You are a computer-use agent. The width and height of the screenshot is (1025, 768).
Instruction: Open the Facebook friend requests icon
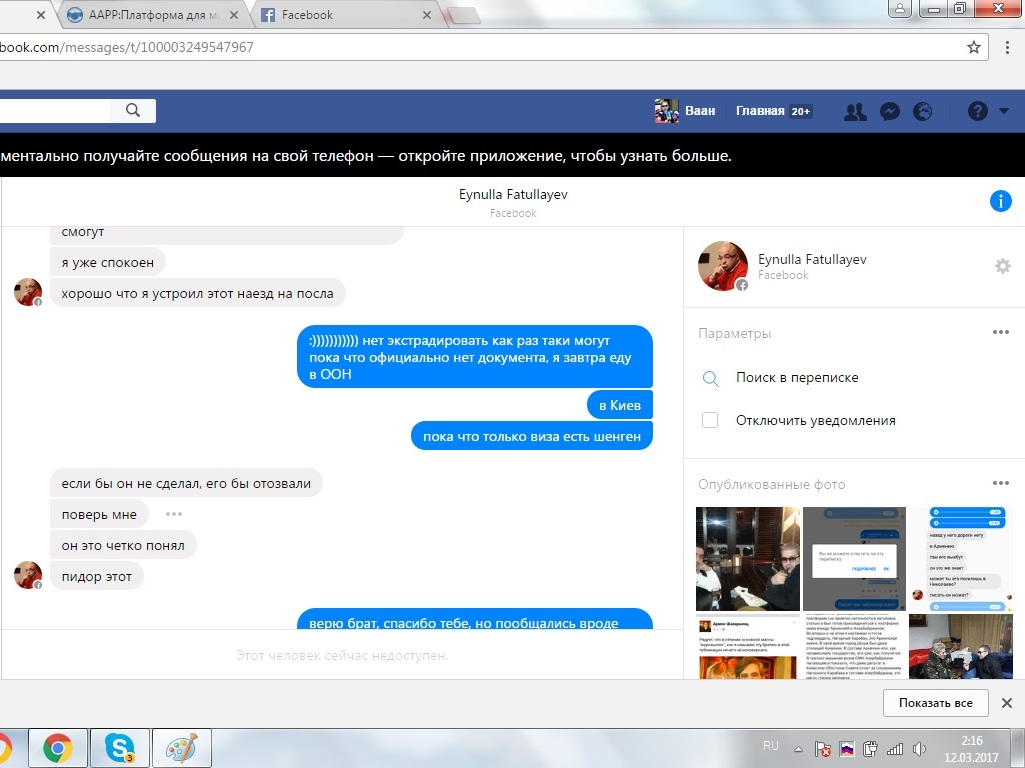coord(855,112)
